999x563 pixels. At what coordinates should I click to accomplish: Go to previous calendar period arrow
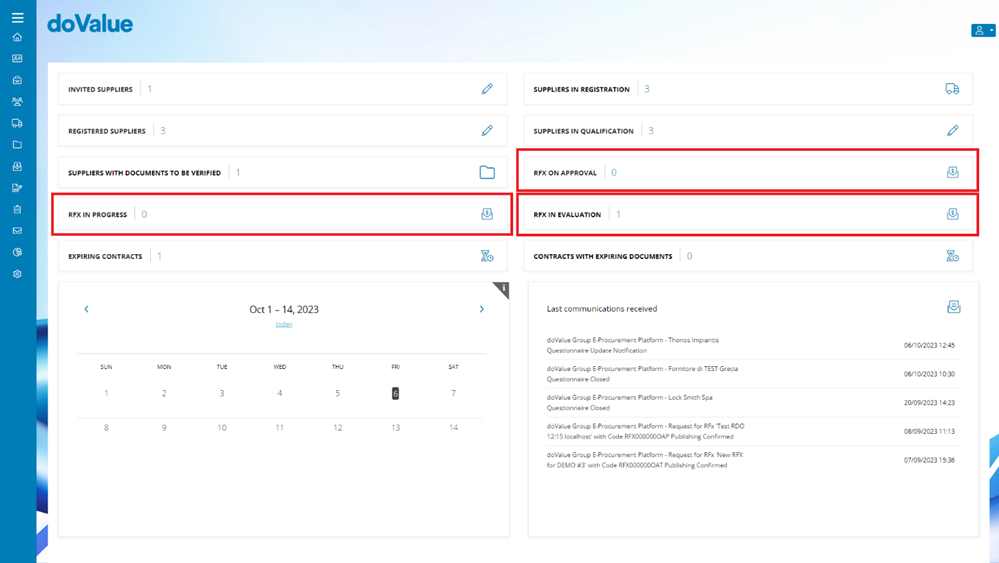tap(87, 309)
